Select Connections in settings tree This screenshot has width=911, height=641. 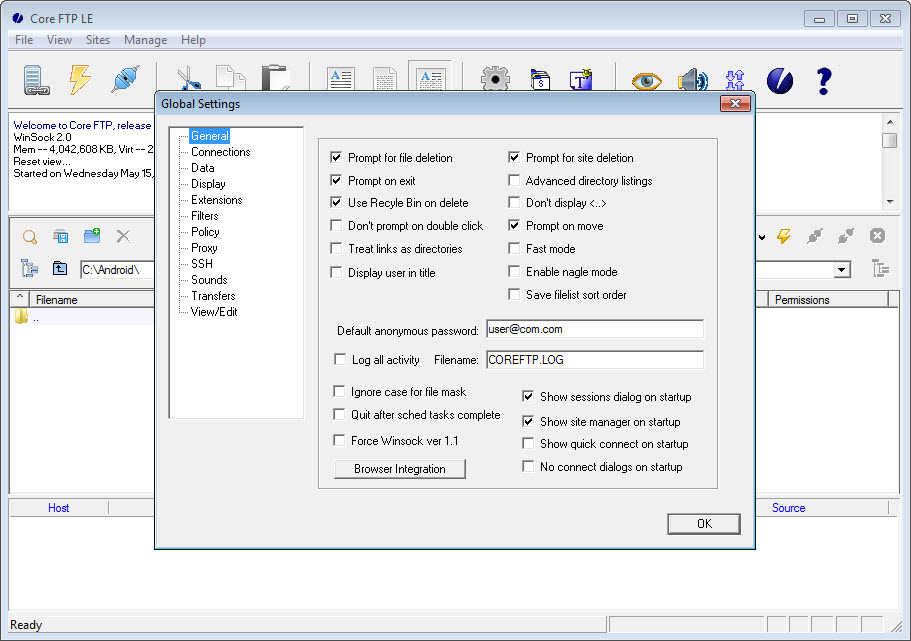[220, 152]
